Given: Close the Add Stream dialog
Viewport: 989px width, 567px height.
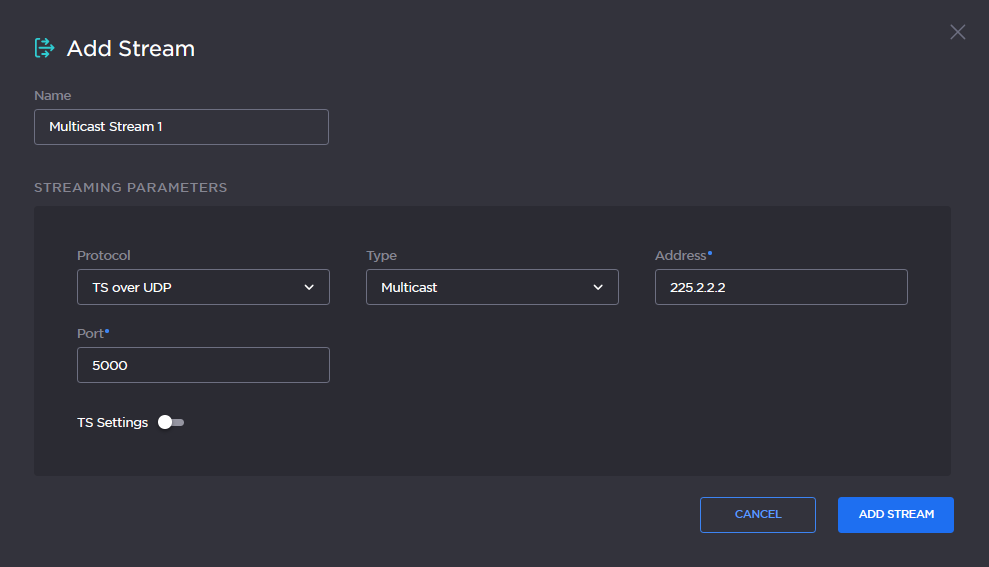Looking at the screenshot, I should [x=957, y=32].
